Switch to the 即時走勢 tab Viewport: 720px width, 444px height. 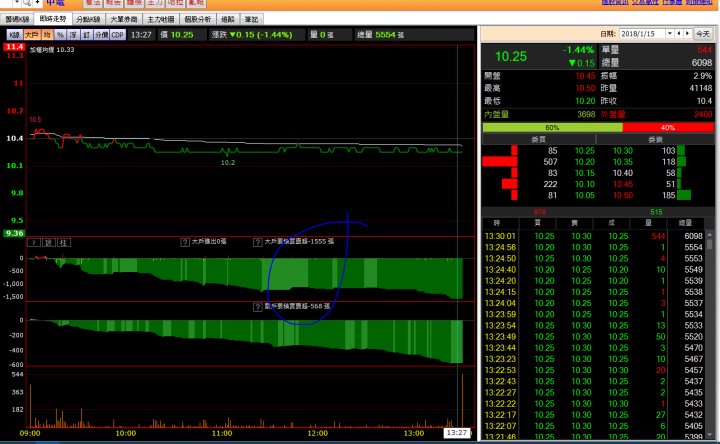53,19
